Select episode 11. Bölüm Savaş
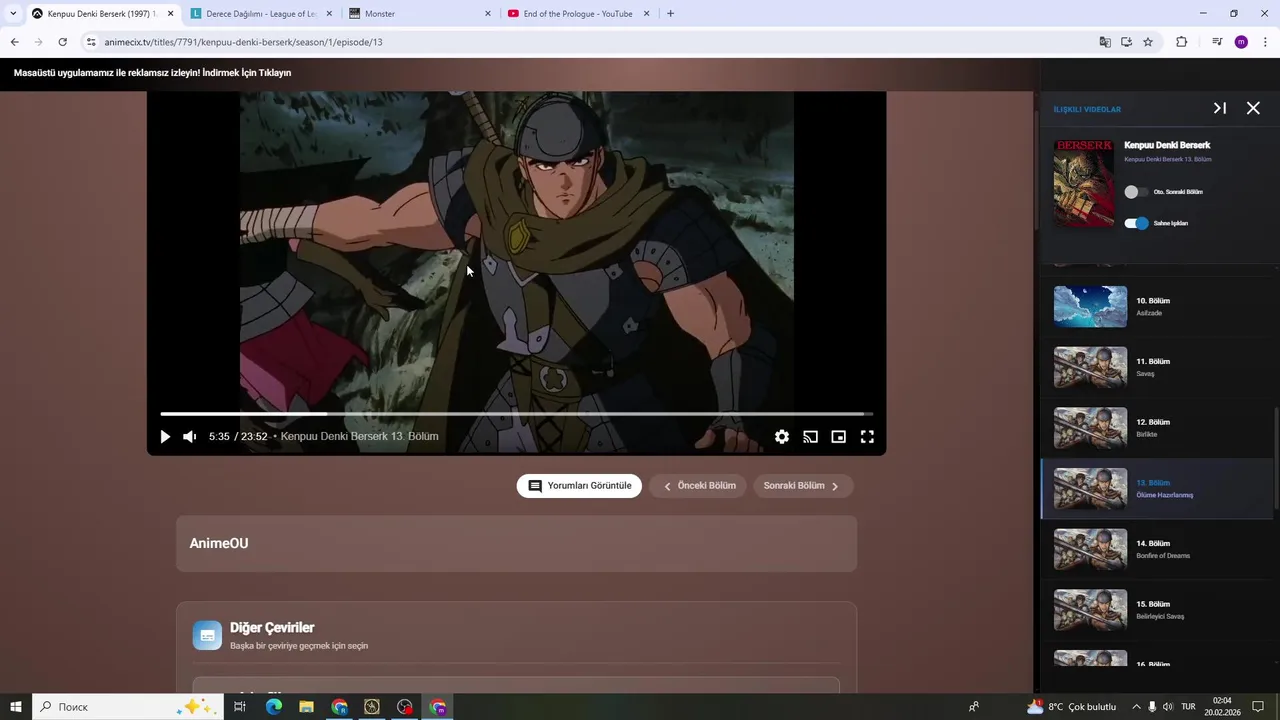 [1158, 368]
